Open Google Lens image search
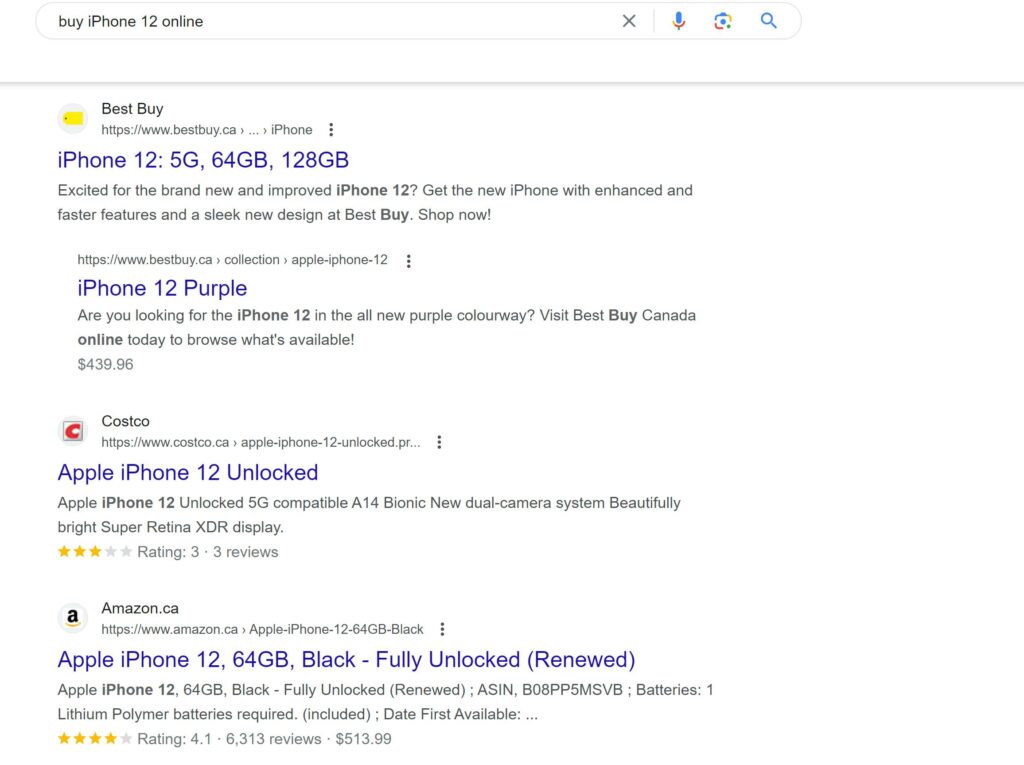This screenshot has width=1024, height=765. pyautogui.click(x=724, y=20)
